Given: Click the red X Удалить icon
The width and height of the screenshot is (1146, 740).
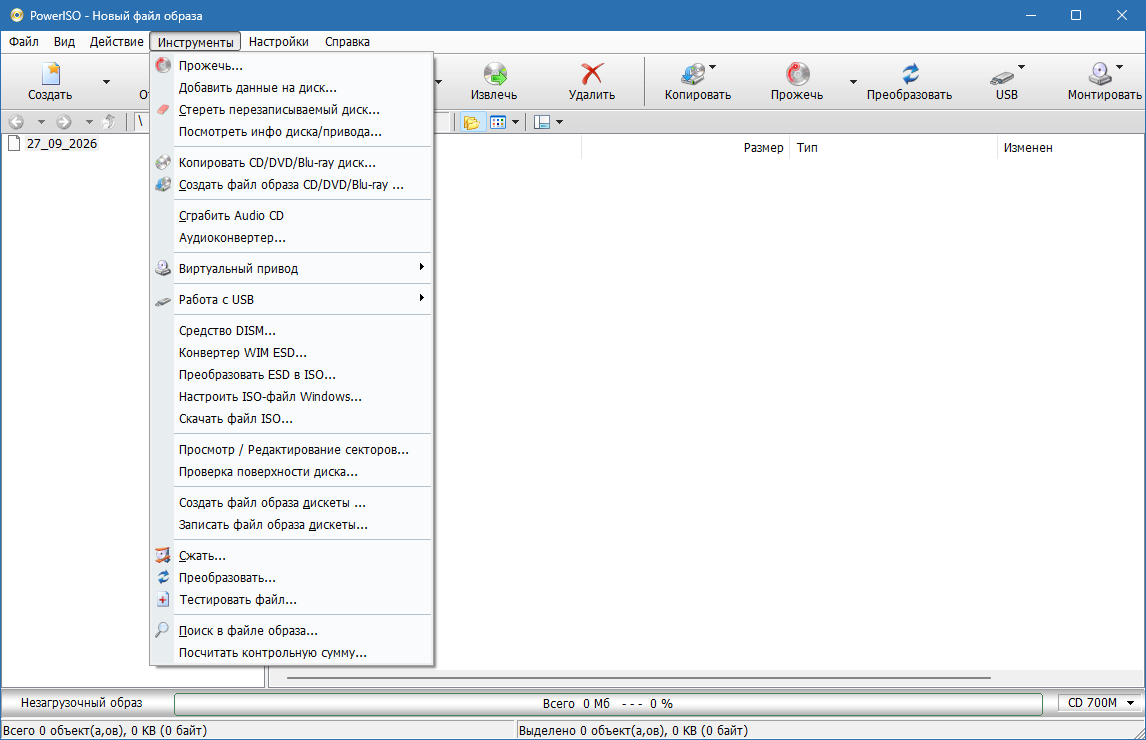Looking at the screenshot, I should pyautogui.click(x=591, y=74).
